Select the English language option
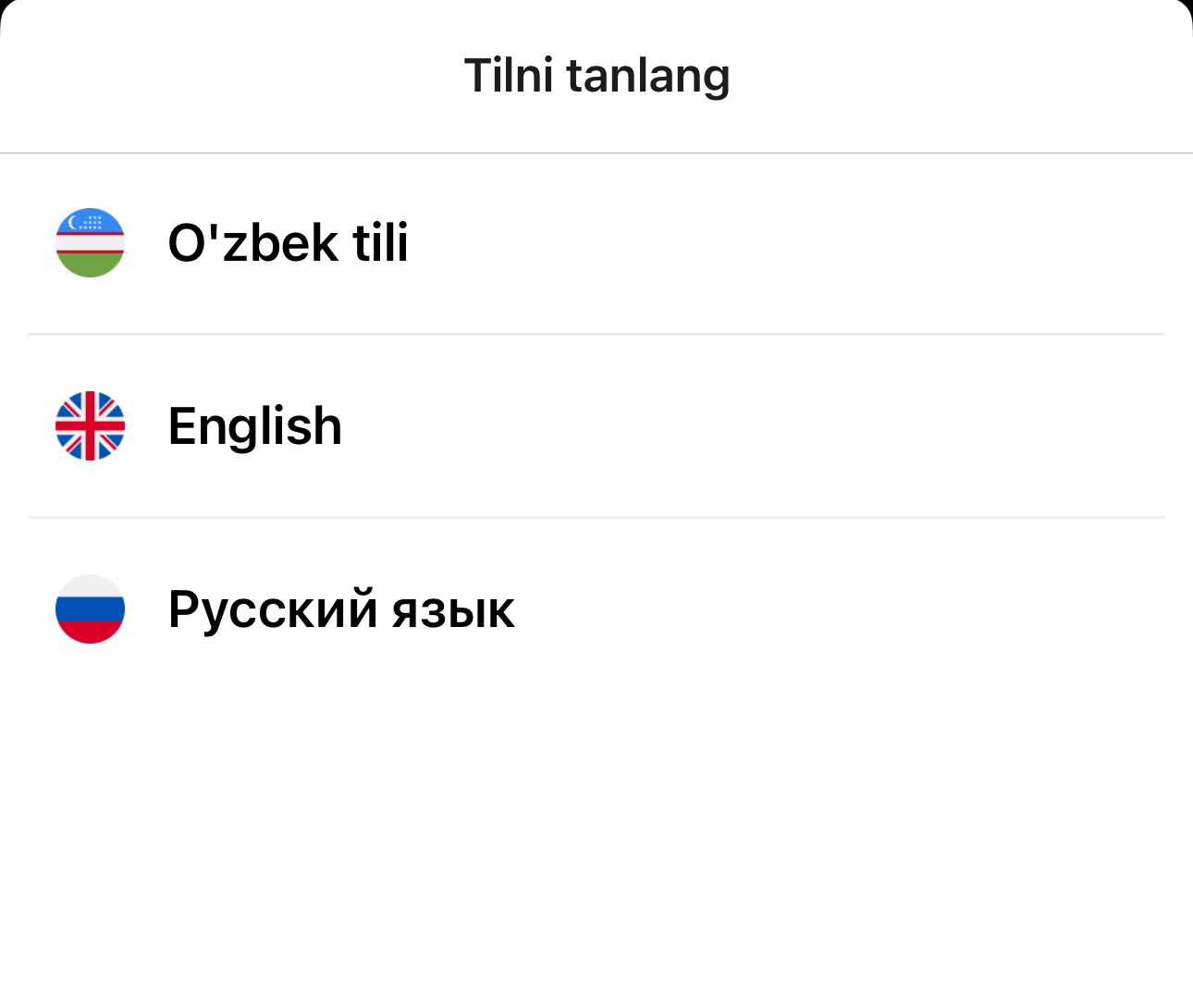This screenshot has width=1193, height=1008. [596, 426]
